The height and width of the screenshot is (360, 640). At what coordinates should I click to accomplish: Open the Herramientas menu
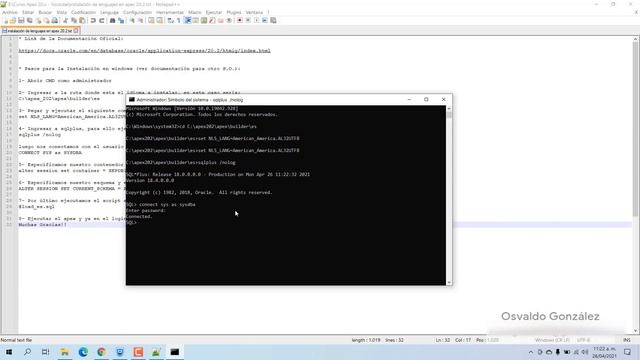pos(170,12)
